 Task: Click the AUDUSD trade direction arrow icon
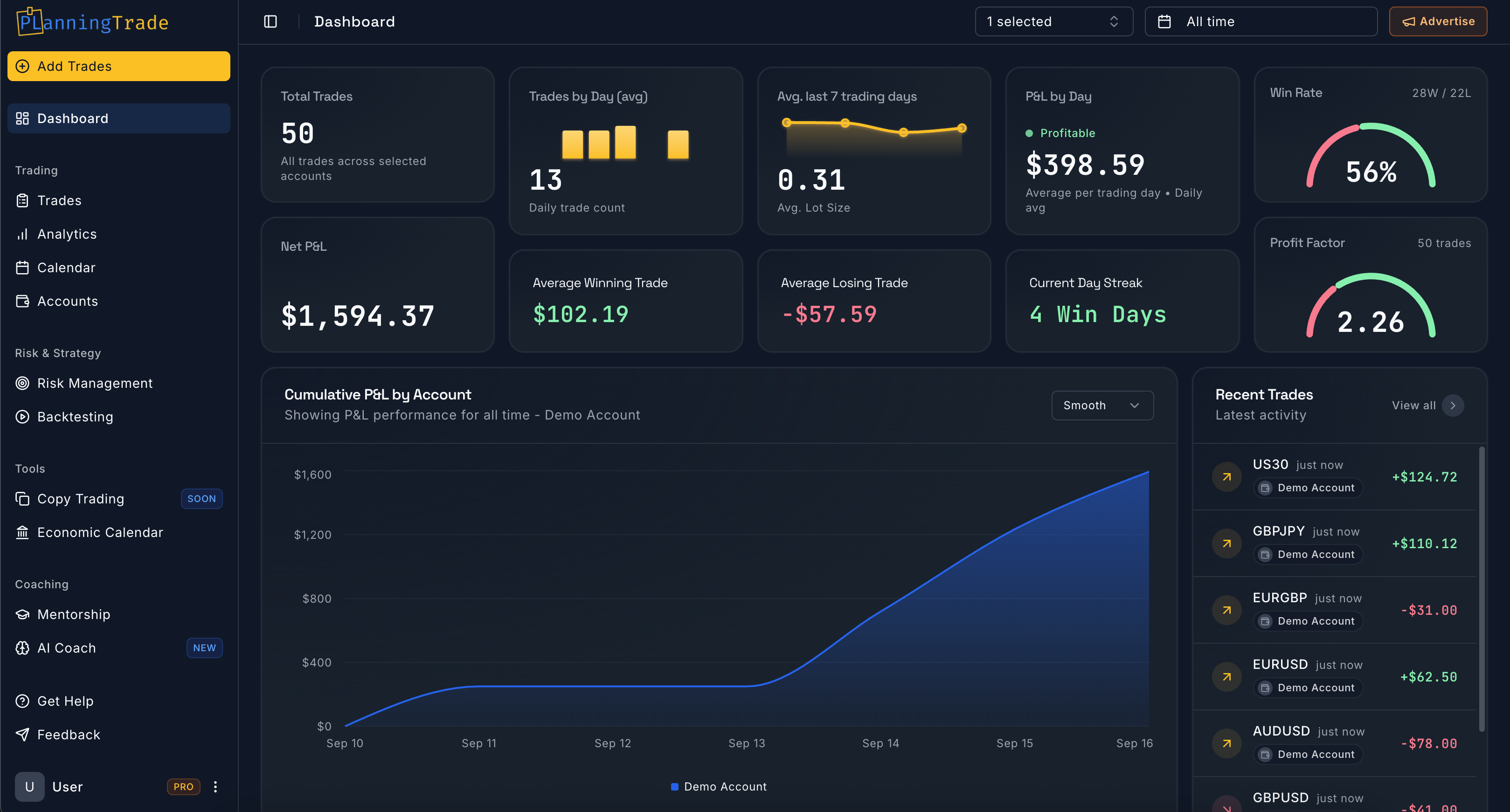1227,743
